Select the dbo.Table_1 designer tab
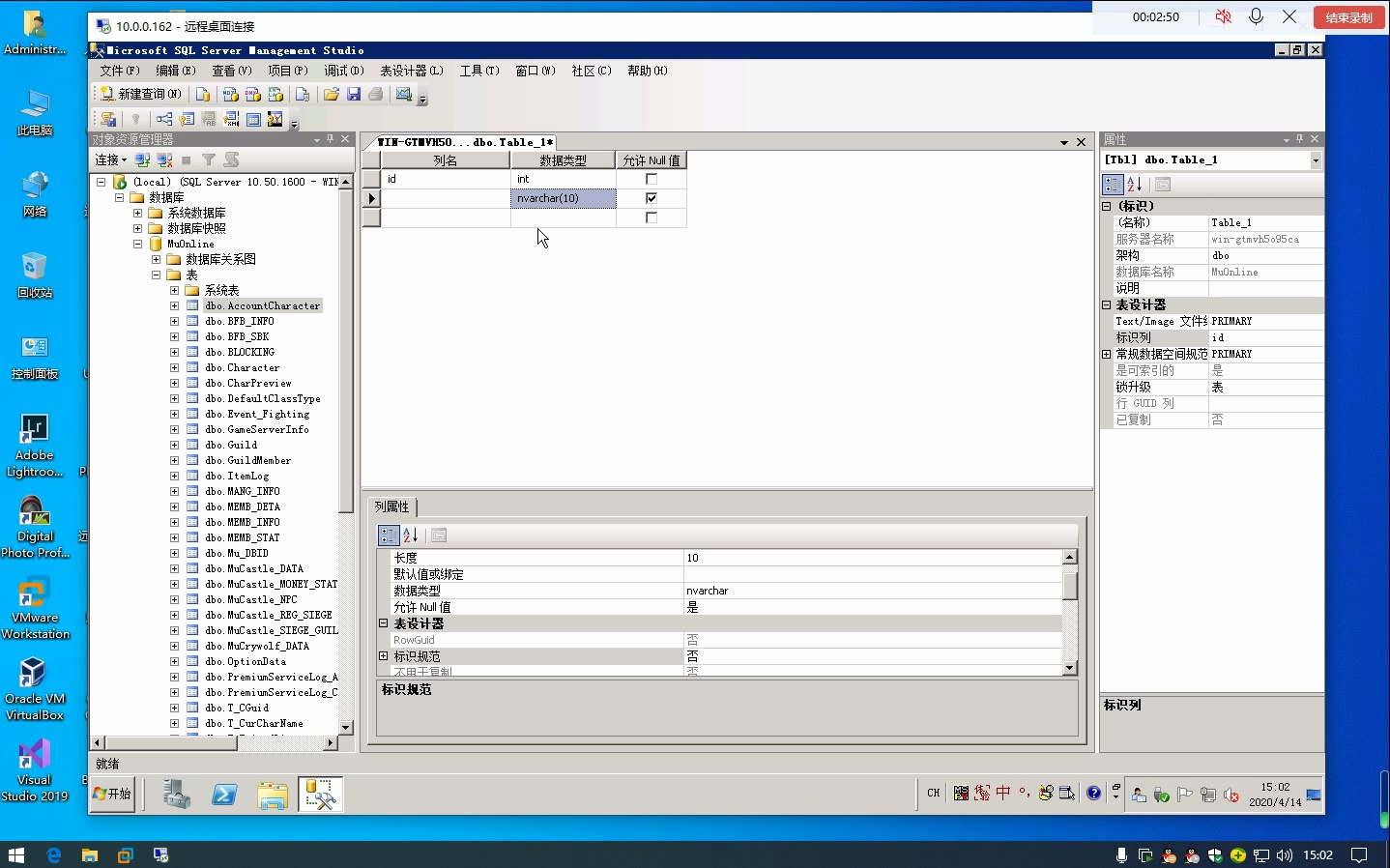This screenshot has width=1390, height=868. coord(465,142)
